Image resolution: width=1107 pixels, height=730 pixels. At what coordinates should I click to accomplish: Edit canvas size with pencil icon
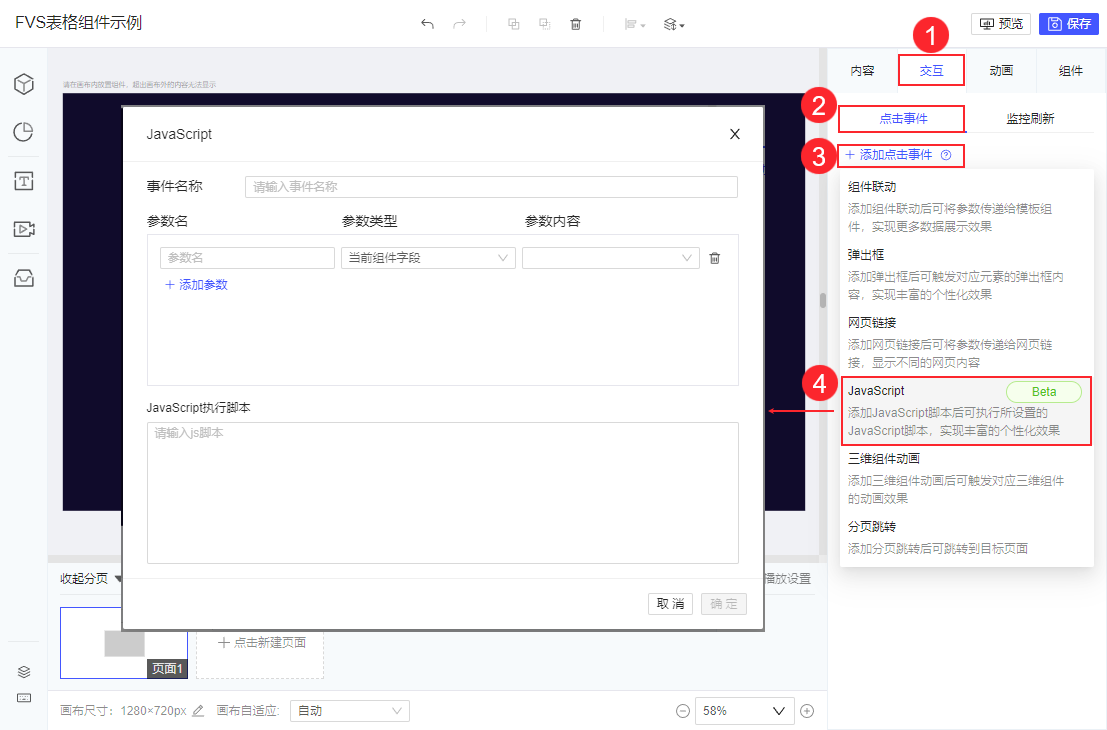point(198,711)
